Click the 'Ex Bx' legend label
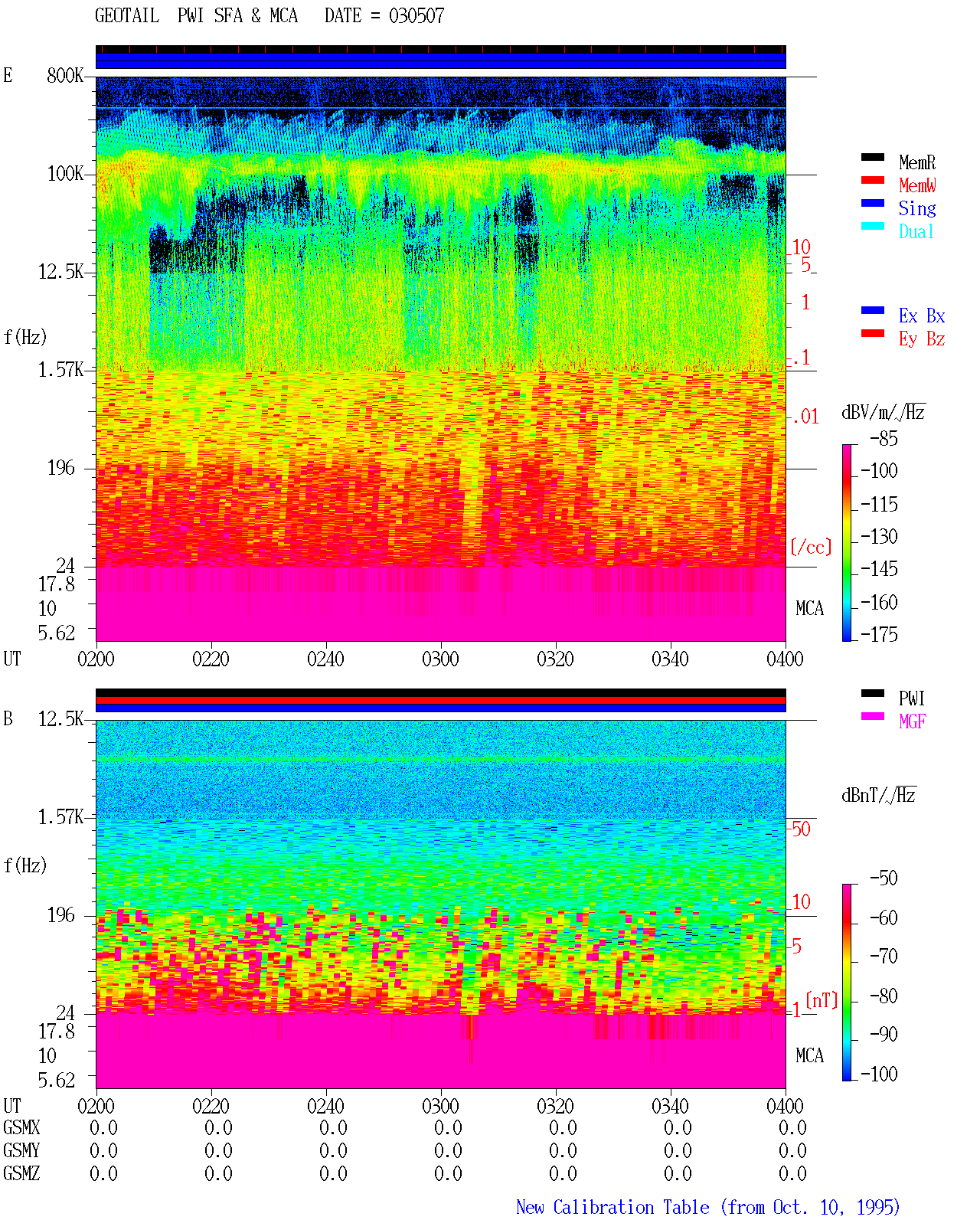This screenshot has width=980, height=1220. 922,316
